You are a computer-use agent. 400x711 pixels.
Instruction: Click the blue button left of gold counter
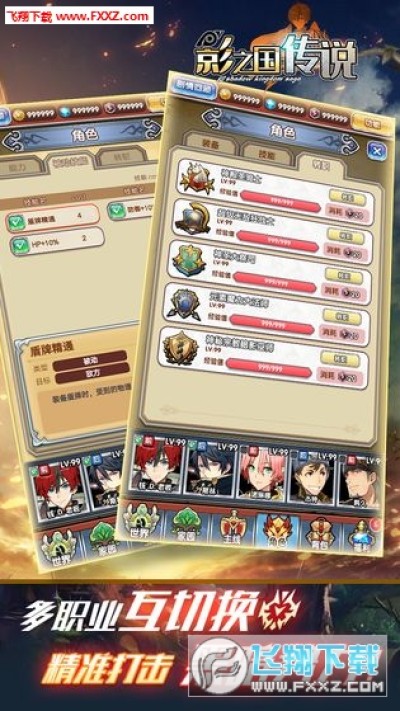[x=194, y=86]
